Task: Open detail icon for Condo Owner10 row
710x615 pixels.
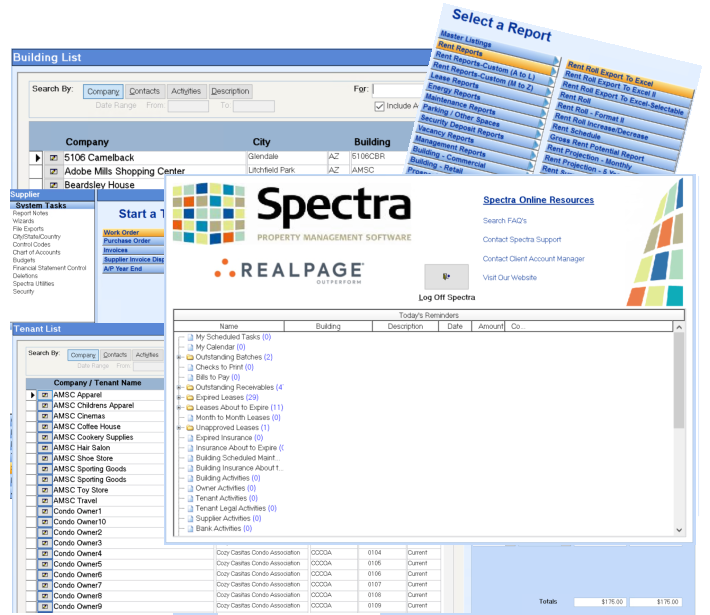Action: tap(45, 522)
